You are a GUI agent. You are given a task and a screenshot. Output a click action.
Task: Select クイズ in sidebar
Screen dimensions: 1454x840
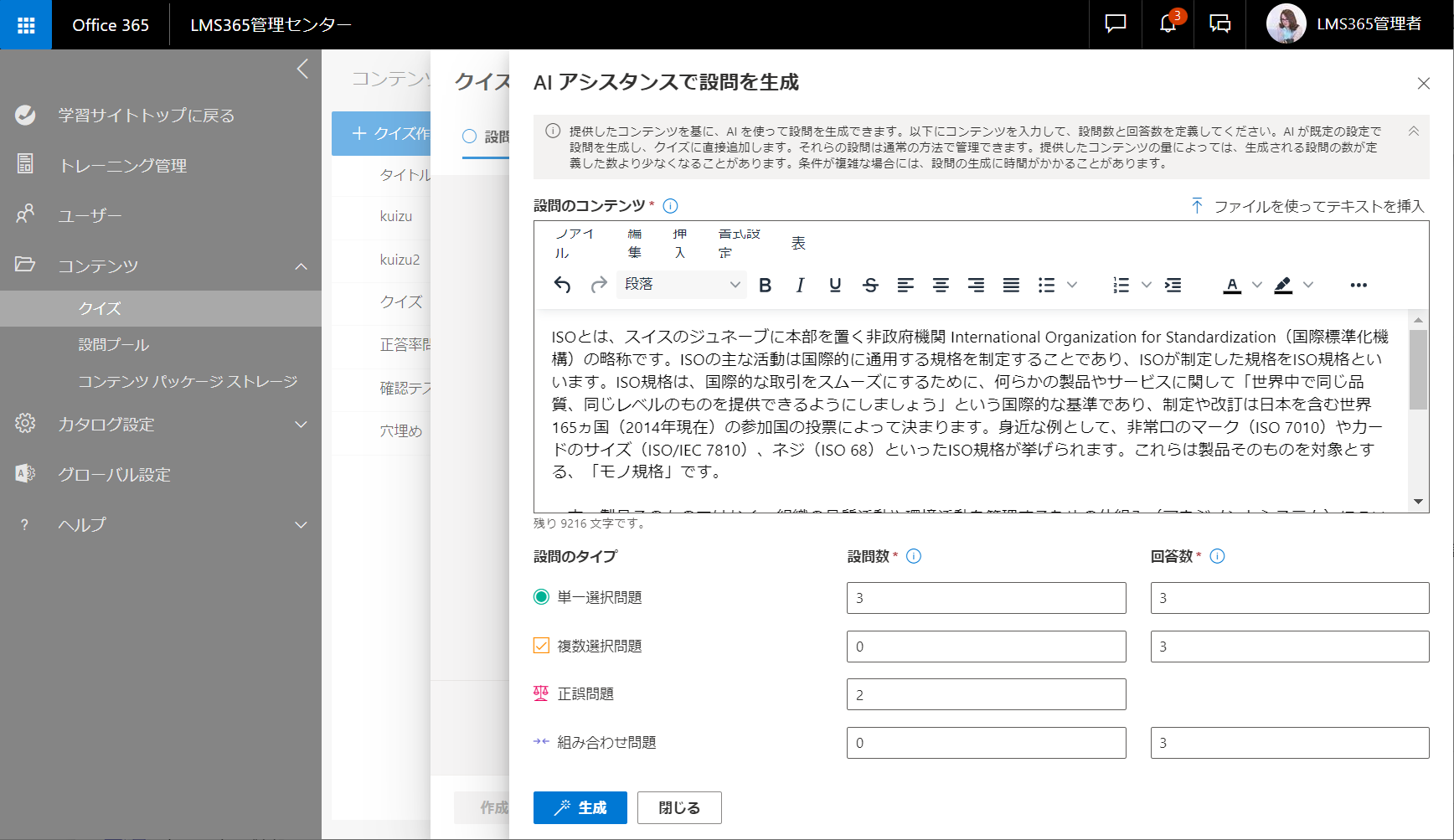click(161, 308)
